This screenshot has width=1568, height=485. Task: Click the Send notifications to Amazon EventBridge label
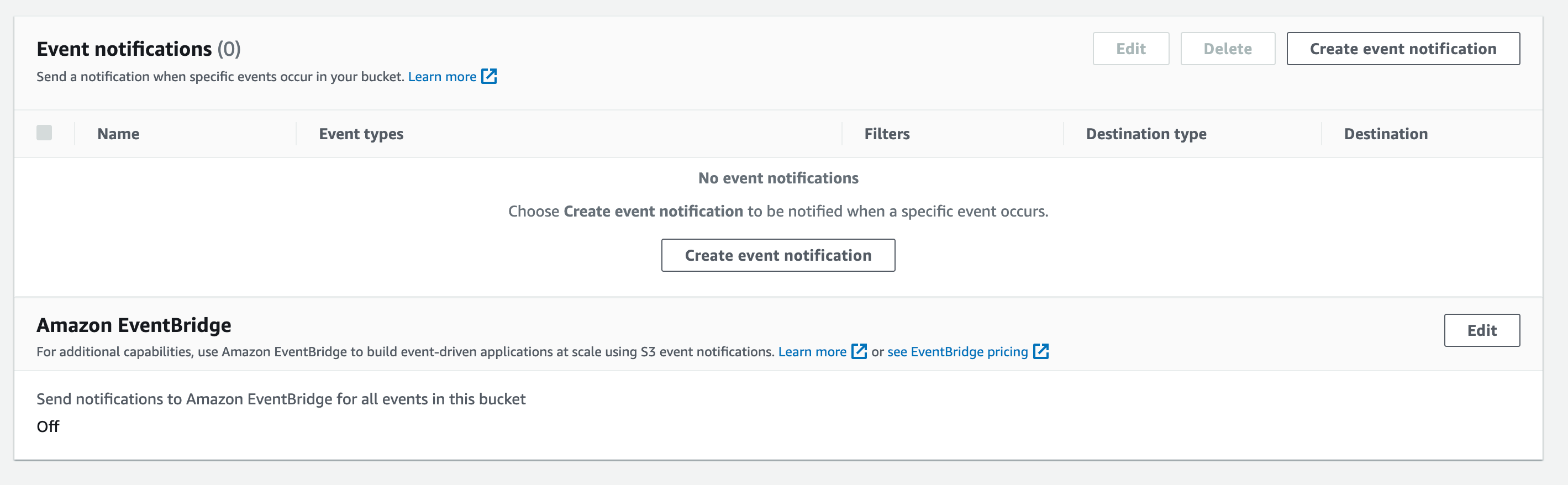281,399
